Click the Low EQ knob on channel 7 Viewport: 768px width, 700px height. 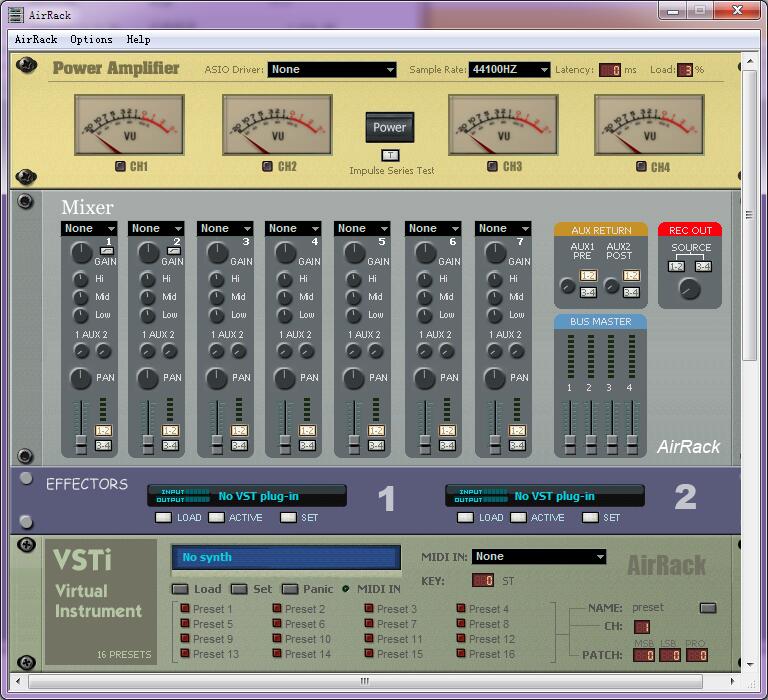(x=494, y=314)
